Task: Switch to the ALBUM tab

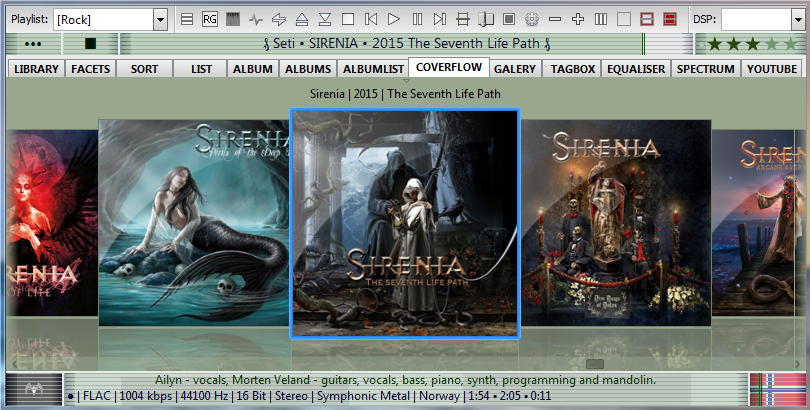Action: point(253,69)
